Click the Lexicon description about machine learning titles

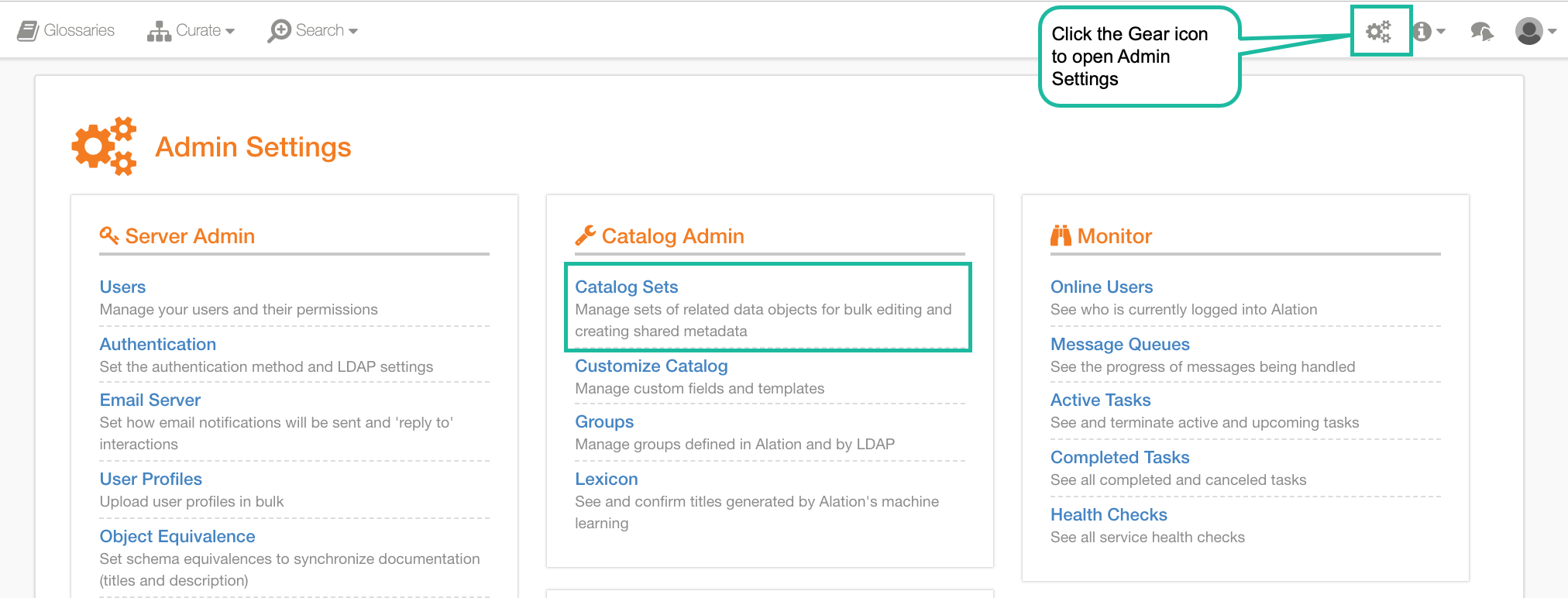[x=757, y=512]
